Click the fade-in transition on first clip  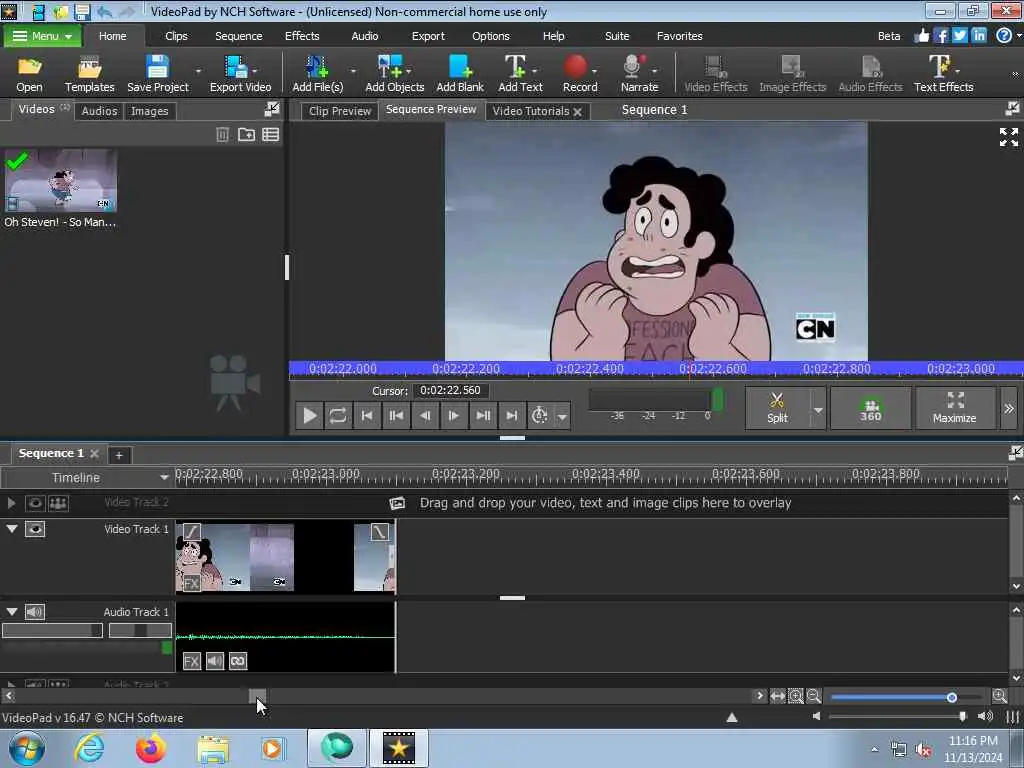(191, 532)
